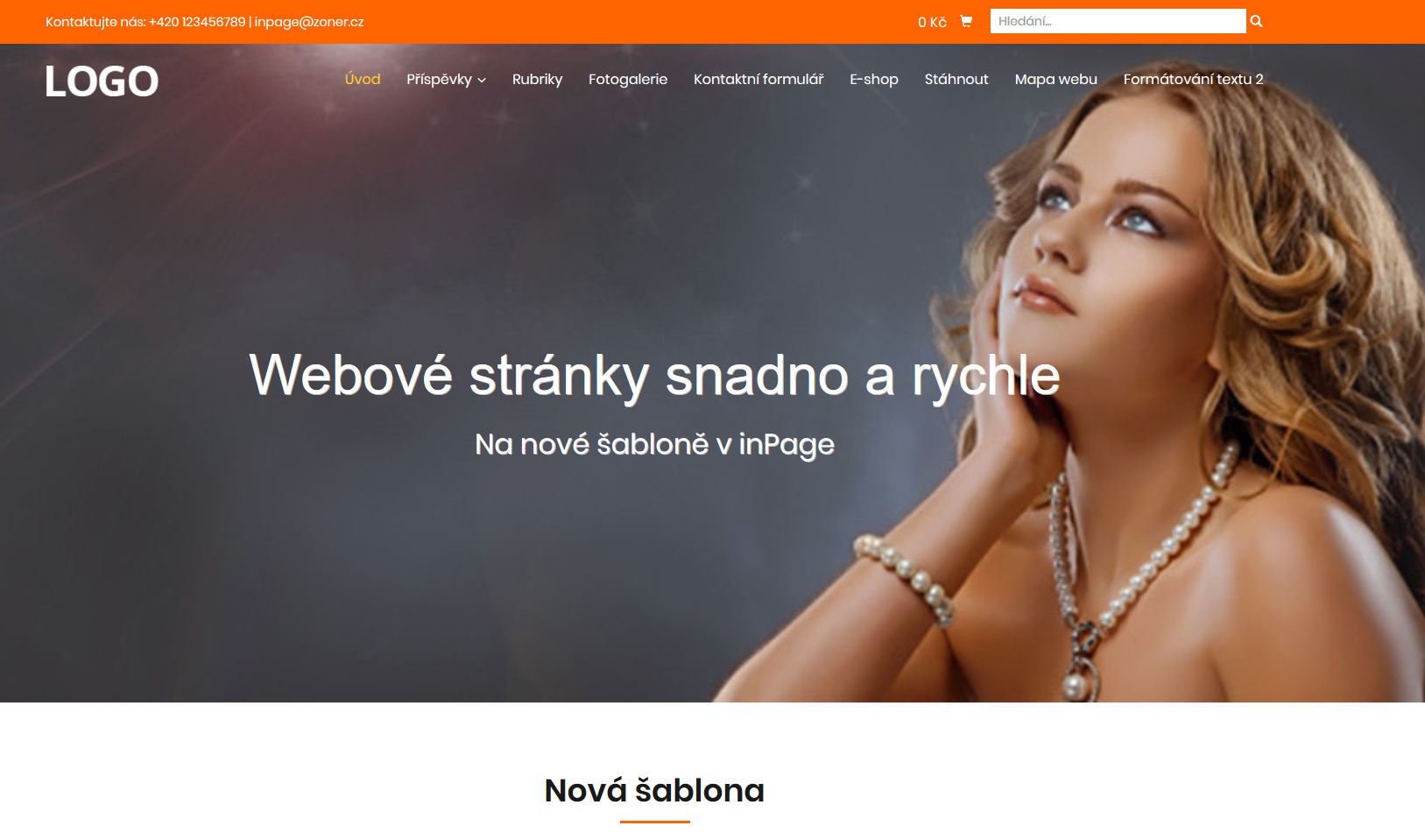The height and width of the screenshot is (840, 1425).
Task: Click the search magnifier icon
Action: (x=1256, y=21)
